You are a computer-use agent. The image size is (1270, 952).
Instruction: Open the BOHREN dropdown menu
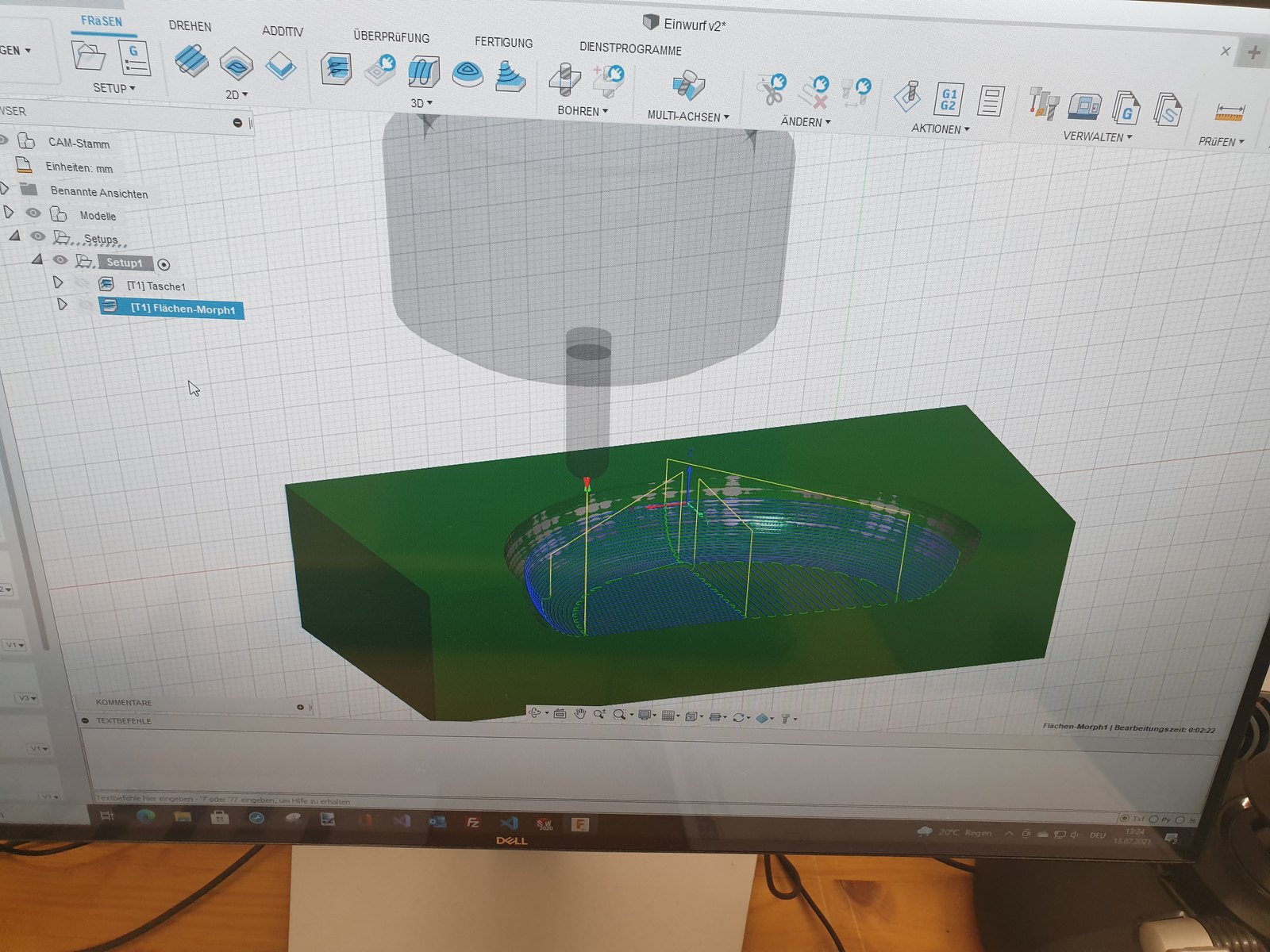pos(583,111)
